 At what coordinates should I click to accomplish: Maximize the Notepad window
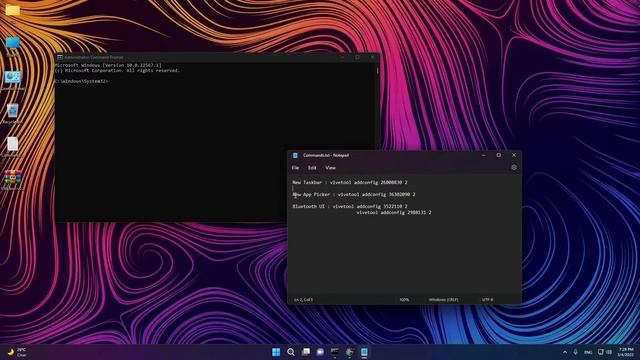pos(498,155)
